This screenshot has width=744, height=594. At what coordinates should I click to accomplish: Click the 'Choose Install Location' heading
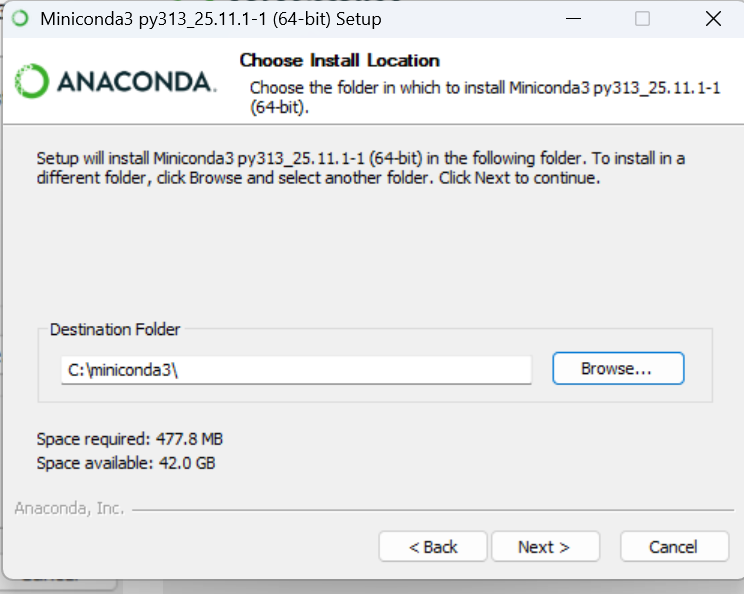point(339,60)
